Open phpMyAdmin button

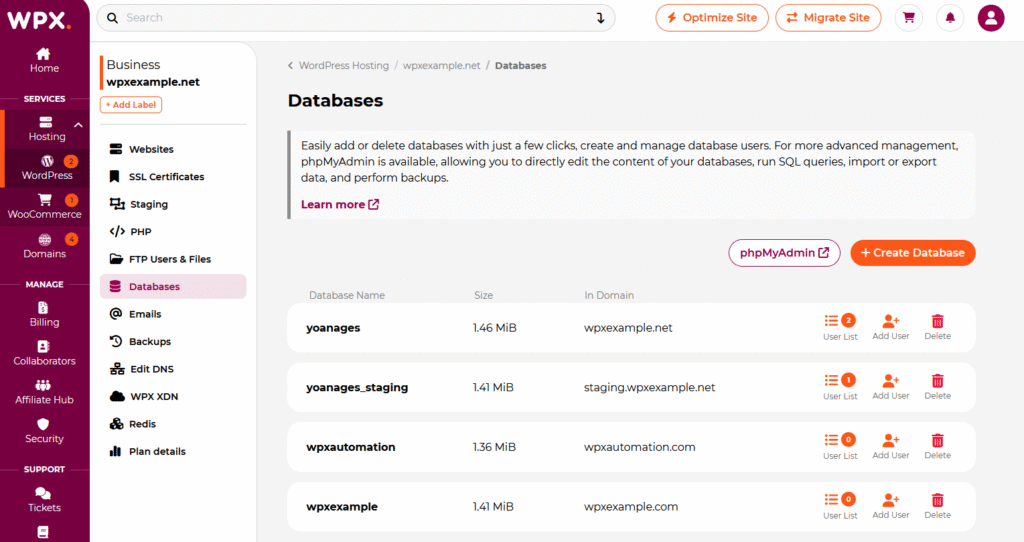click(784, 253)
